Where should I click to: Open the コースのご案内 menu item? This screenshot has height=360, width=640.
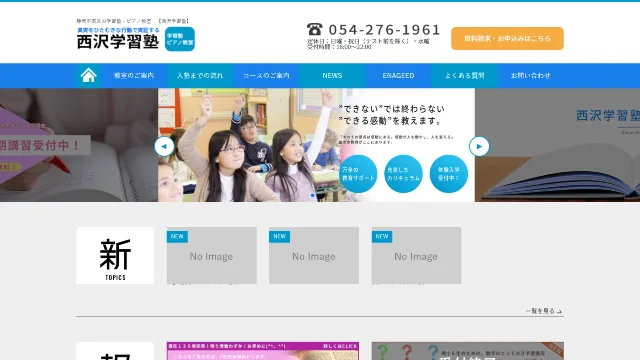[266, 76]
